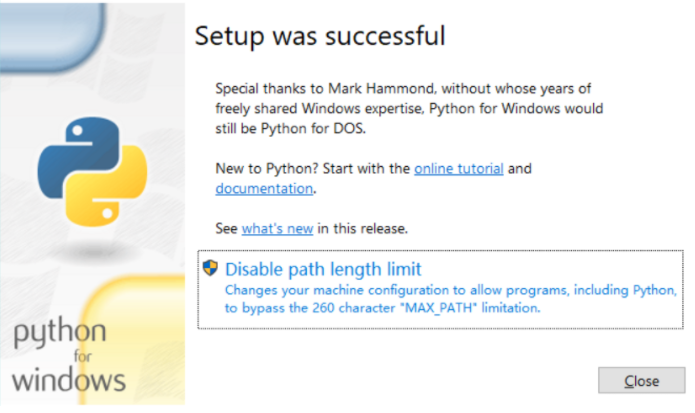Select Disable path length limit option
The width and height of the screenshot is (695, 413).
pyautogui.click(x=441, y=289)
